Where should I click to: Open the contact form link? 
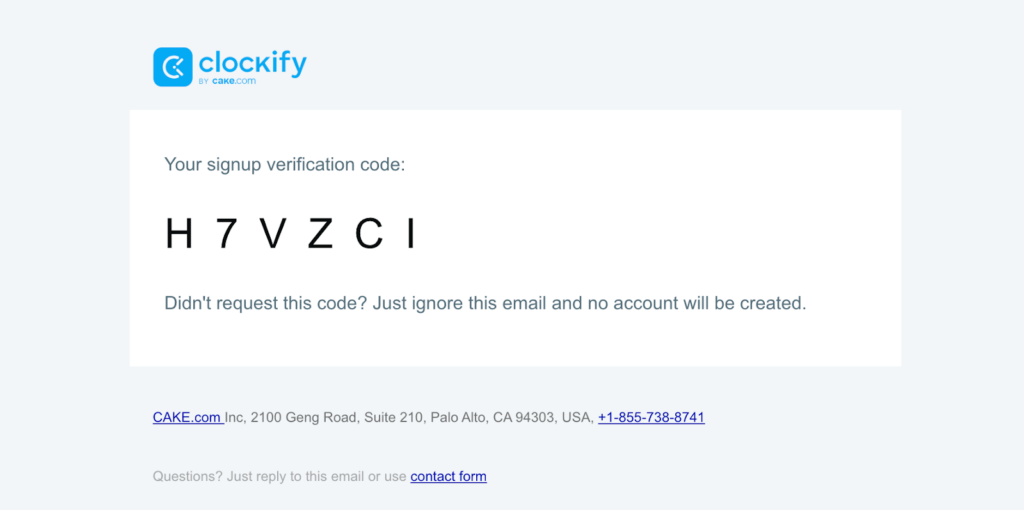[448, 476]
